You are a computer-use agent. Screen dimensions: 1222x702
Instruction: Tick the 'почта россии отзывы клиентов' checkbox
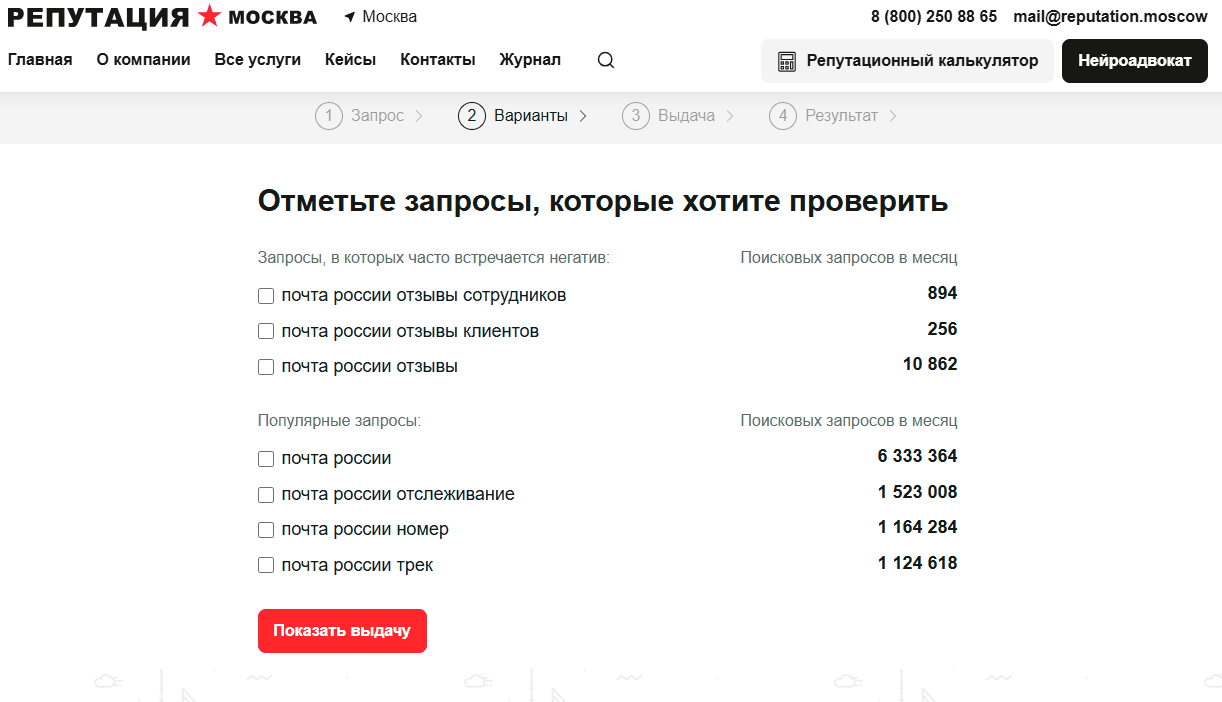[266, 331]
